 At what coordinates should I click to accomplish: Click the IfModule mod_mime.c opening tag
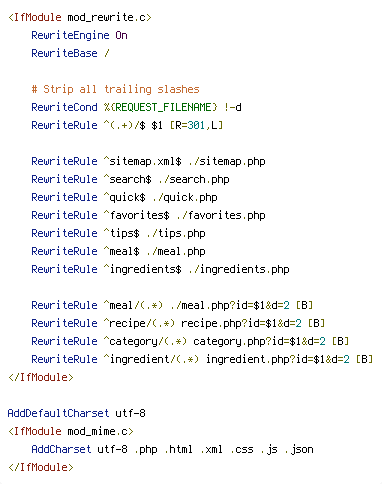click(71, 431)
